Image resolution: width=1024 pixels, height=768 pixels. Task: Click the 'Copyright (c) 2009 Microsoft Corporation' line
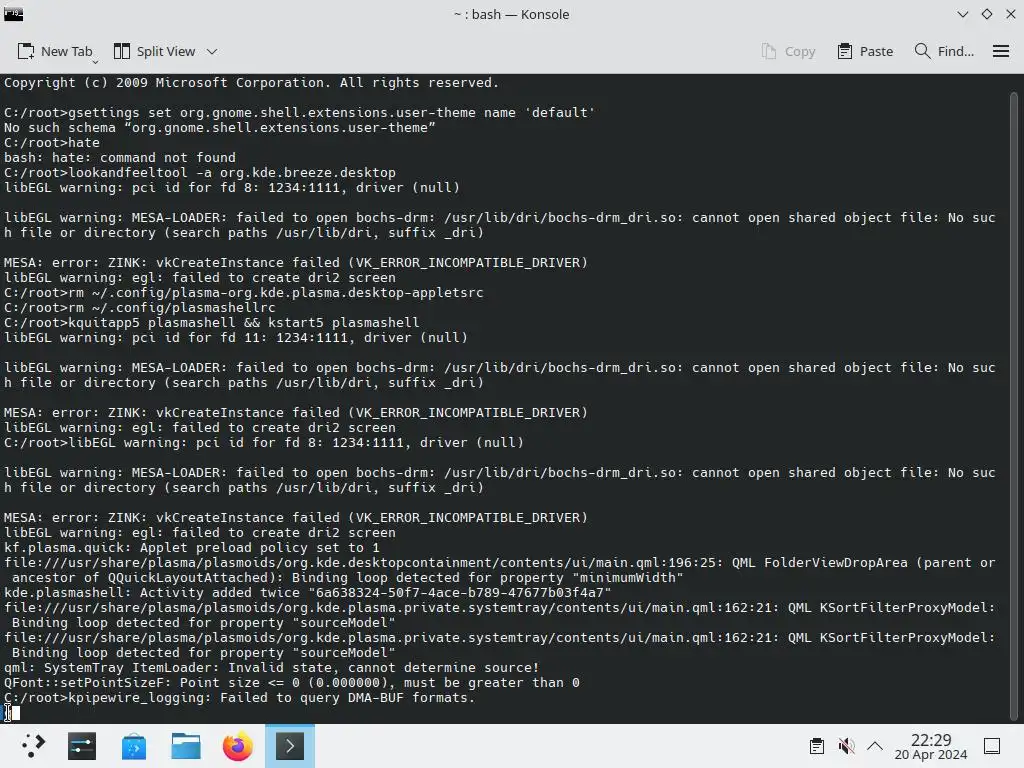coord(251,82)
